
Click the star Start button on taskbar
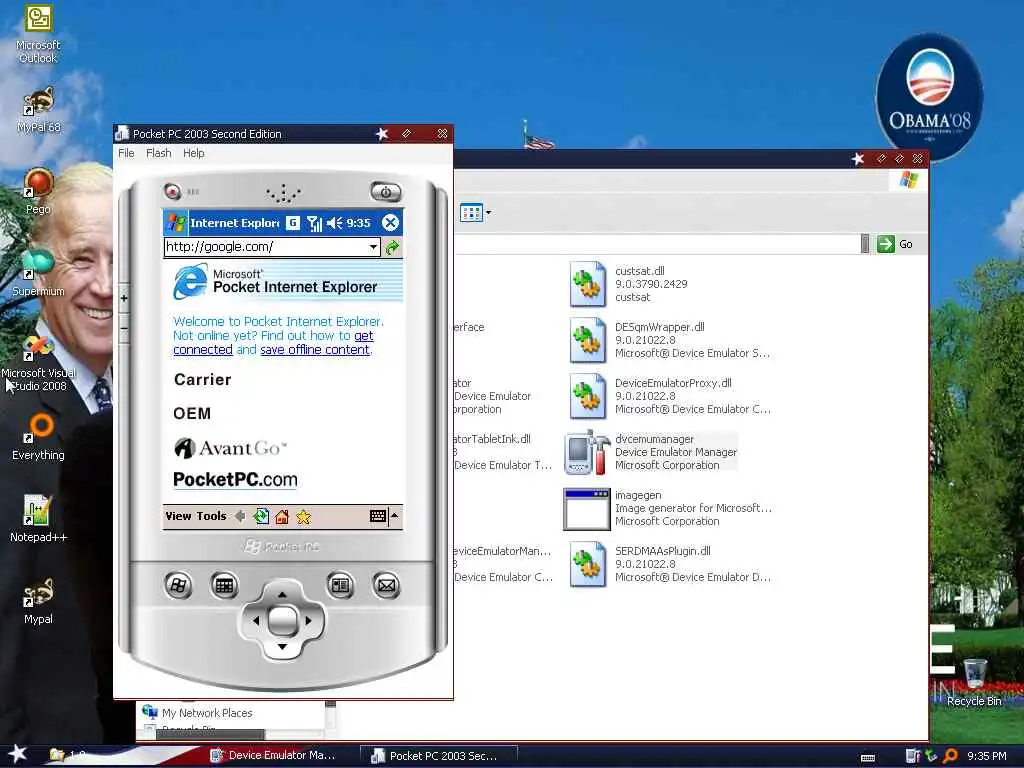click(17, 754)
